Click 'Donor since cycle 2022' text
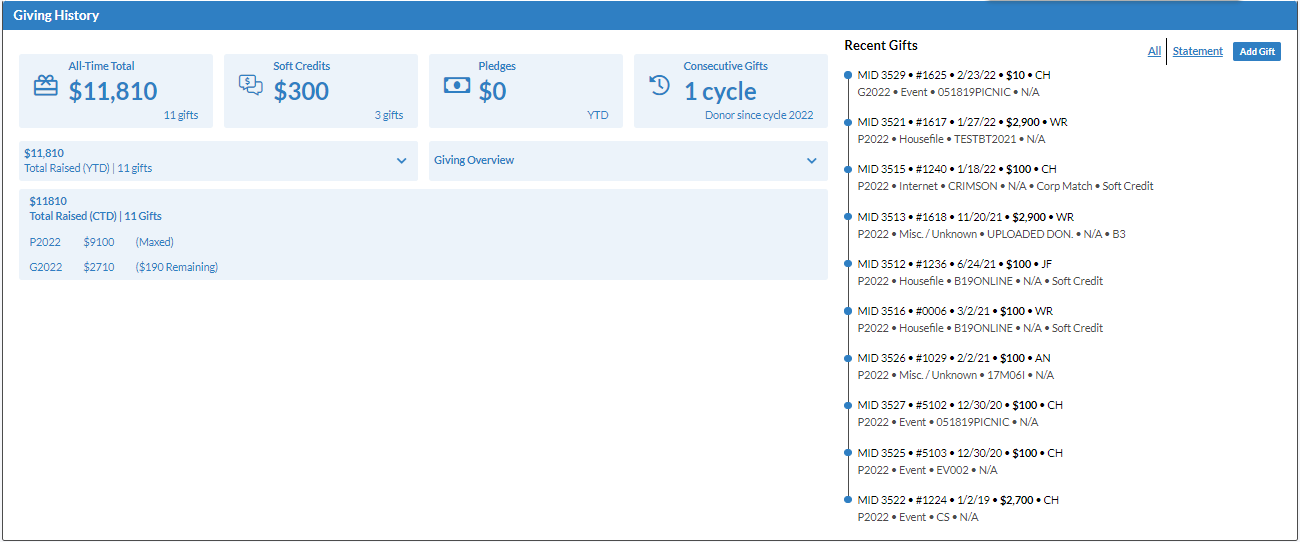1300x542 pixels. (x=759, y=115)
